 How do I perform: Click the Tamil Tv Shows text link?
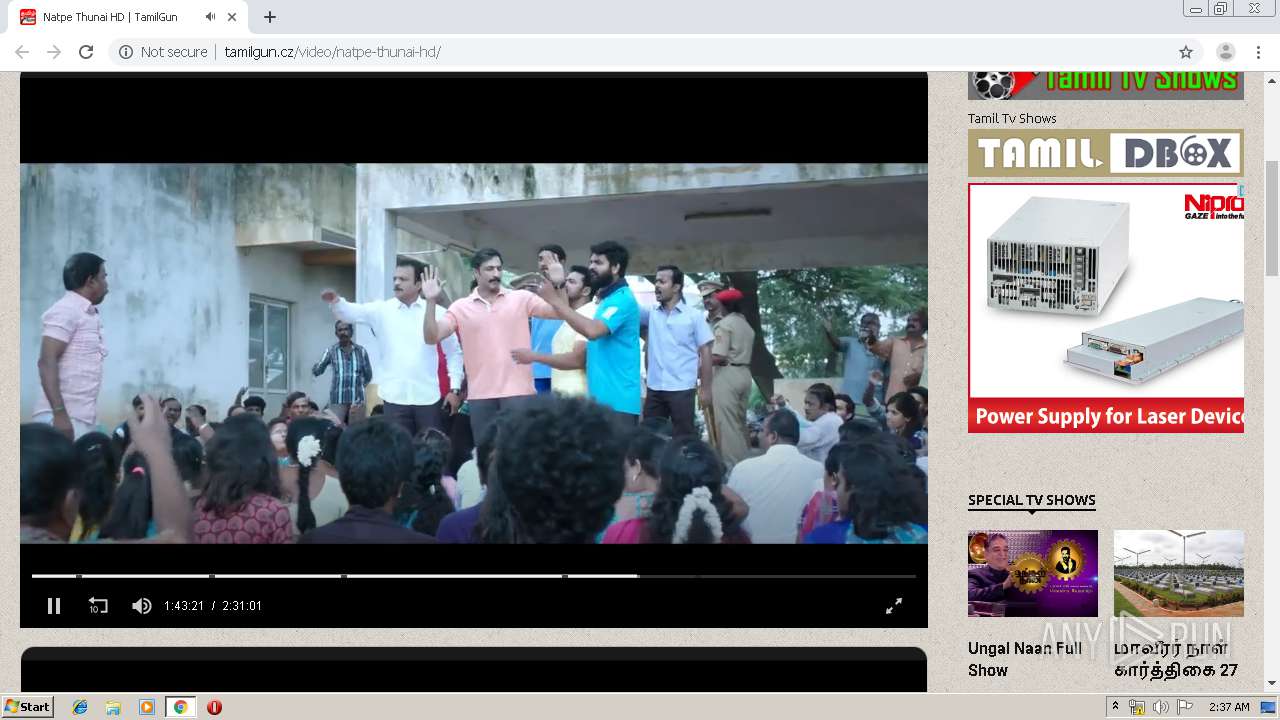click(x=1012, y=118)
